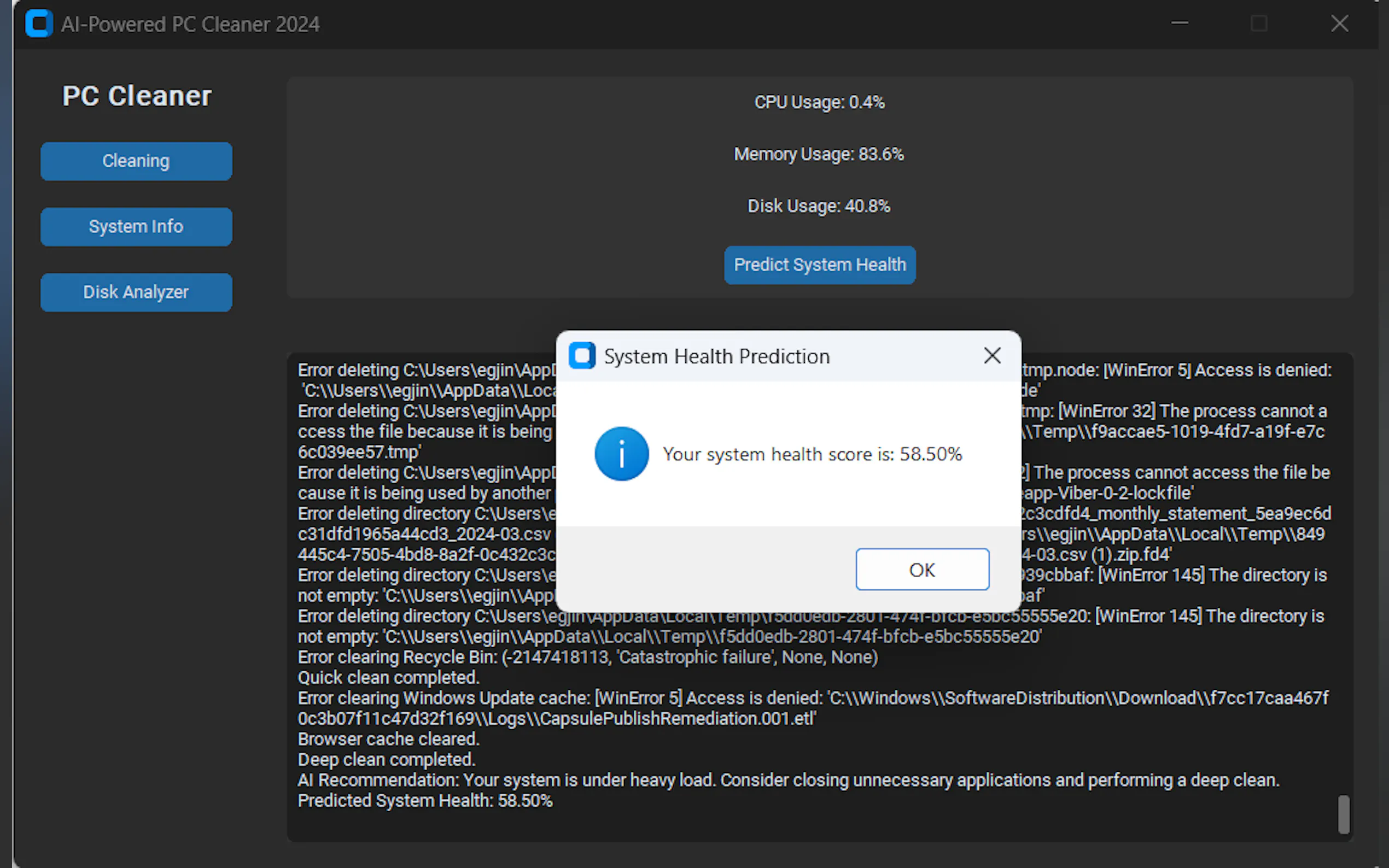Screen dimensions: 1389x868
Task: Select the Cleaning sidebar button
Action: coord(136,161)
